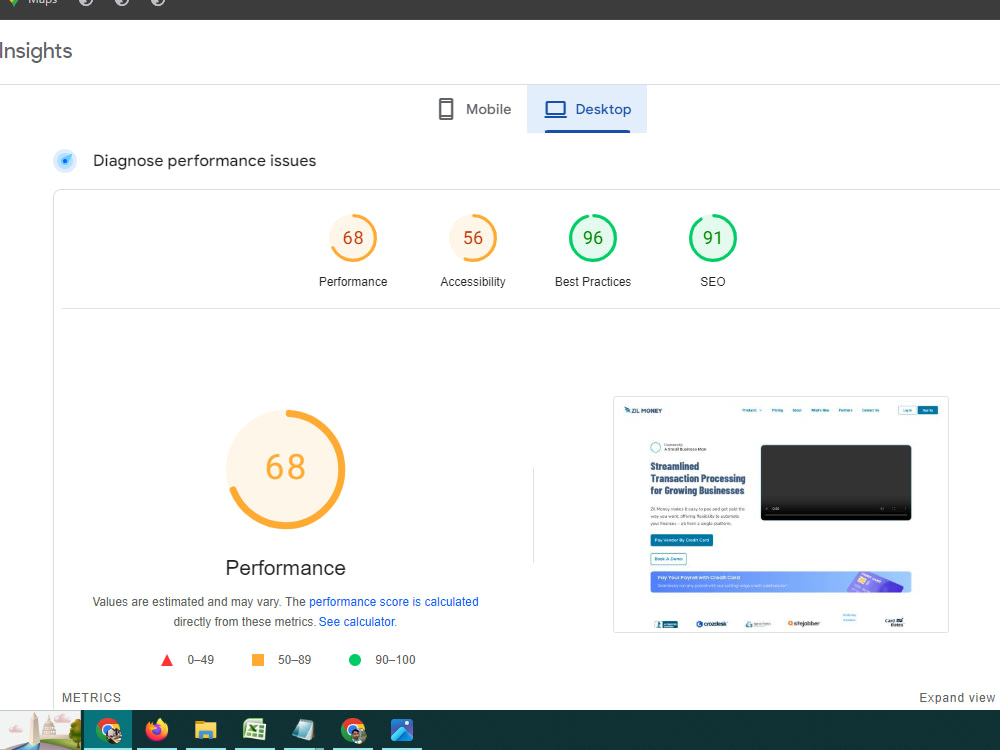The height and width of the screenshot is (750, 1000).
Task: Open the Photos app taskbar icon
Action: (x=402, y=730)
